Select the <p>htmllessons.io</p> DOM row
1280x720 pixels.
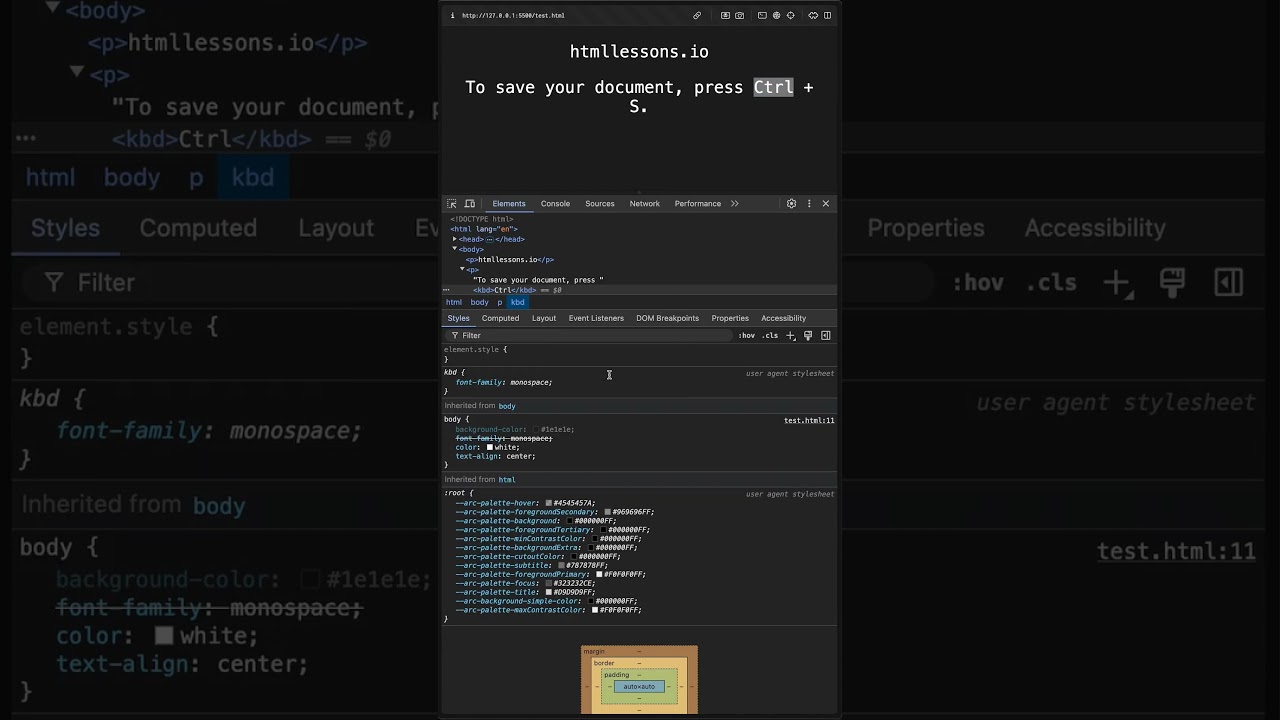tap(510, 260)
